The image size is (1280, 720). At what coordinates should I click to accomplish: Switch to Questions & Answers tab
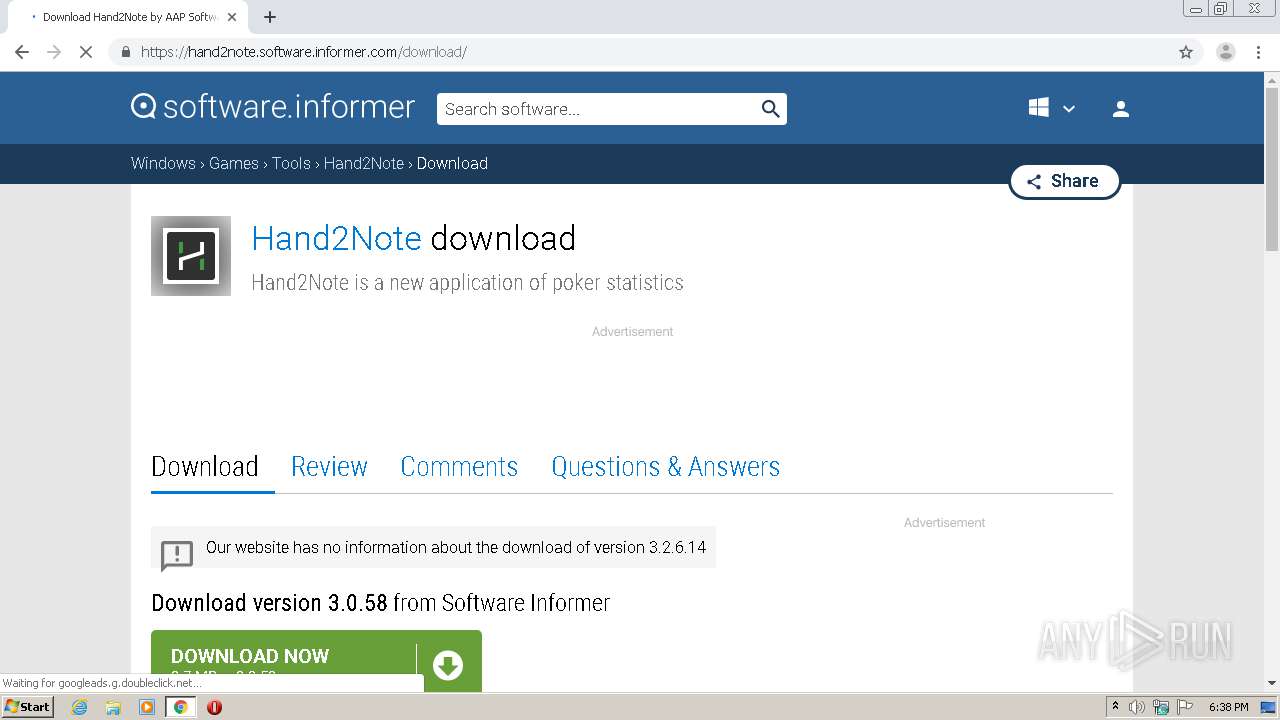pos(666,466)
